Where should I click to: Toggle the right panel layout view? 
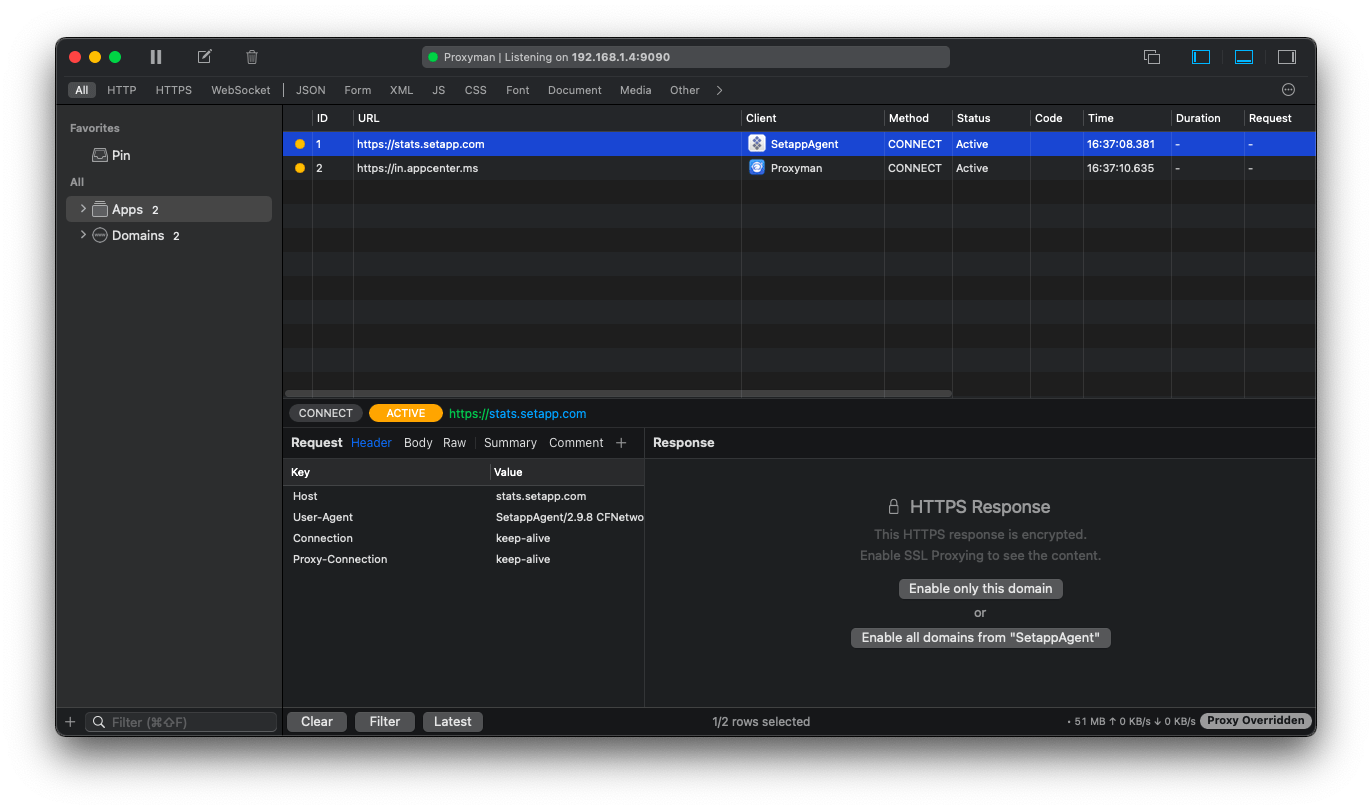[x=1286, y=57]
